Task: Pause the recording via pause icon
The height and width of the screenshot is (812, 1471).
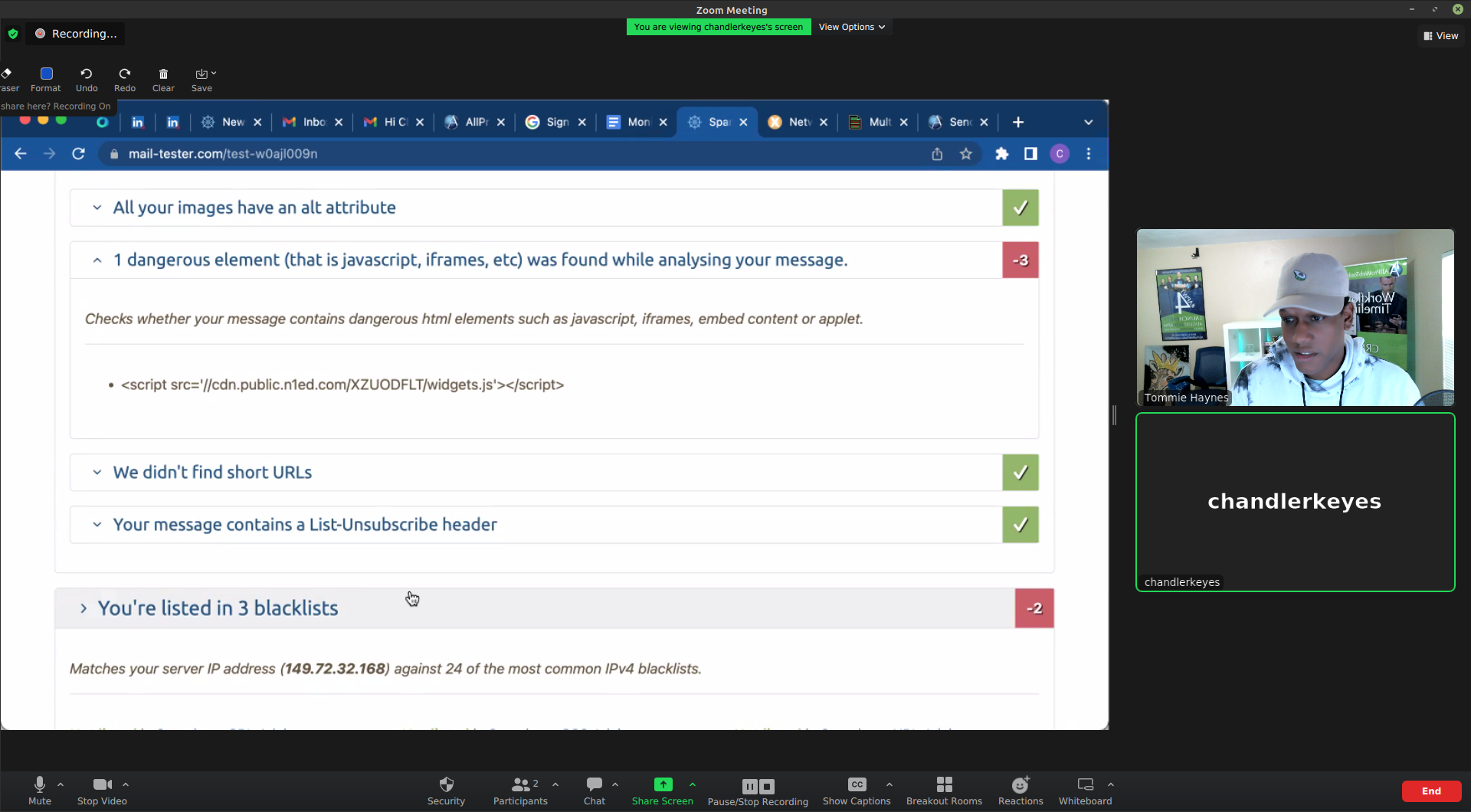Action: coord(750,786)
